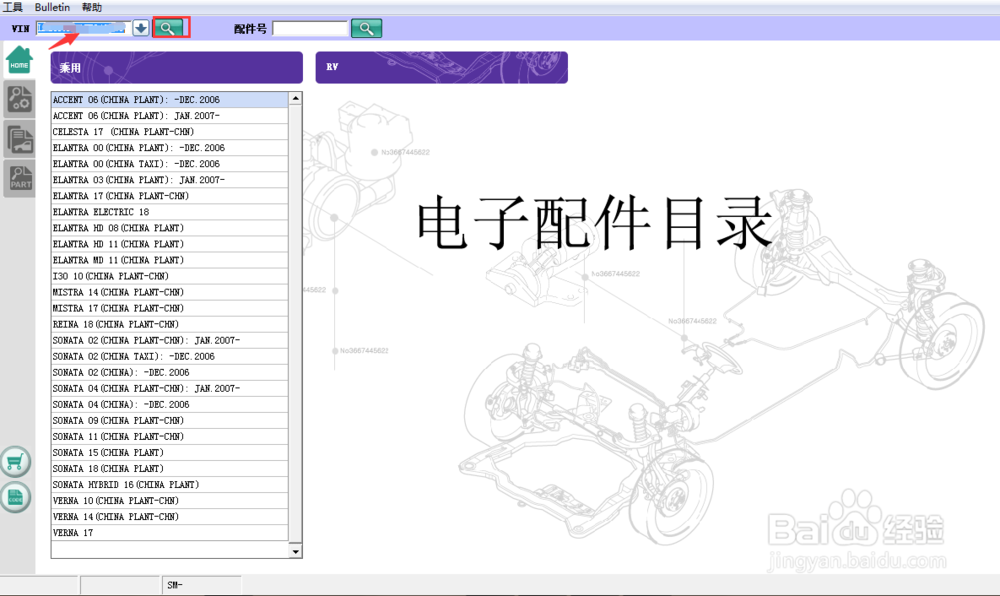This screenshot has height=596, width=1000.
Task: Select ACCENT 06 (CHINA PLANT): -DEC.2006
Action: click(170, 99)
